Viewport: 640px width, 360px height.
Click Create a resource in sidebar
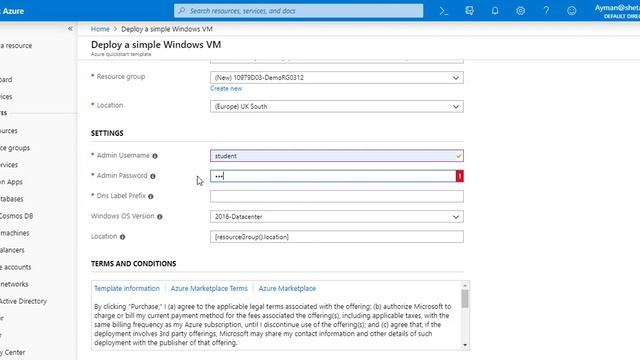click(x=16, y=45)
